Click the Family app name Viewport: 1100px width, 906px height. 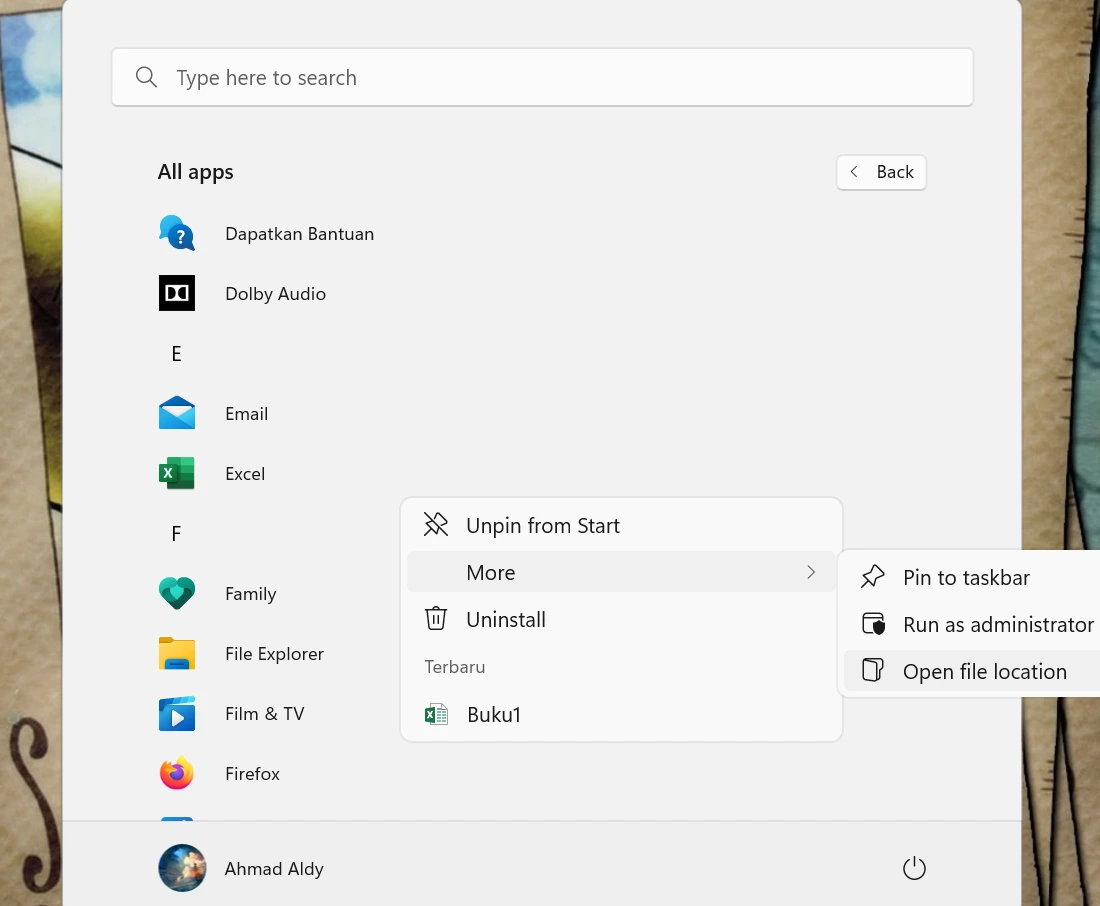tap(250, 594)
